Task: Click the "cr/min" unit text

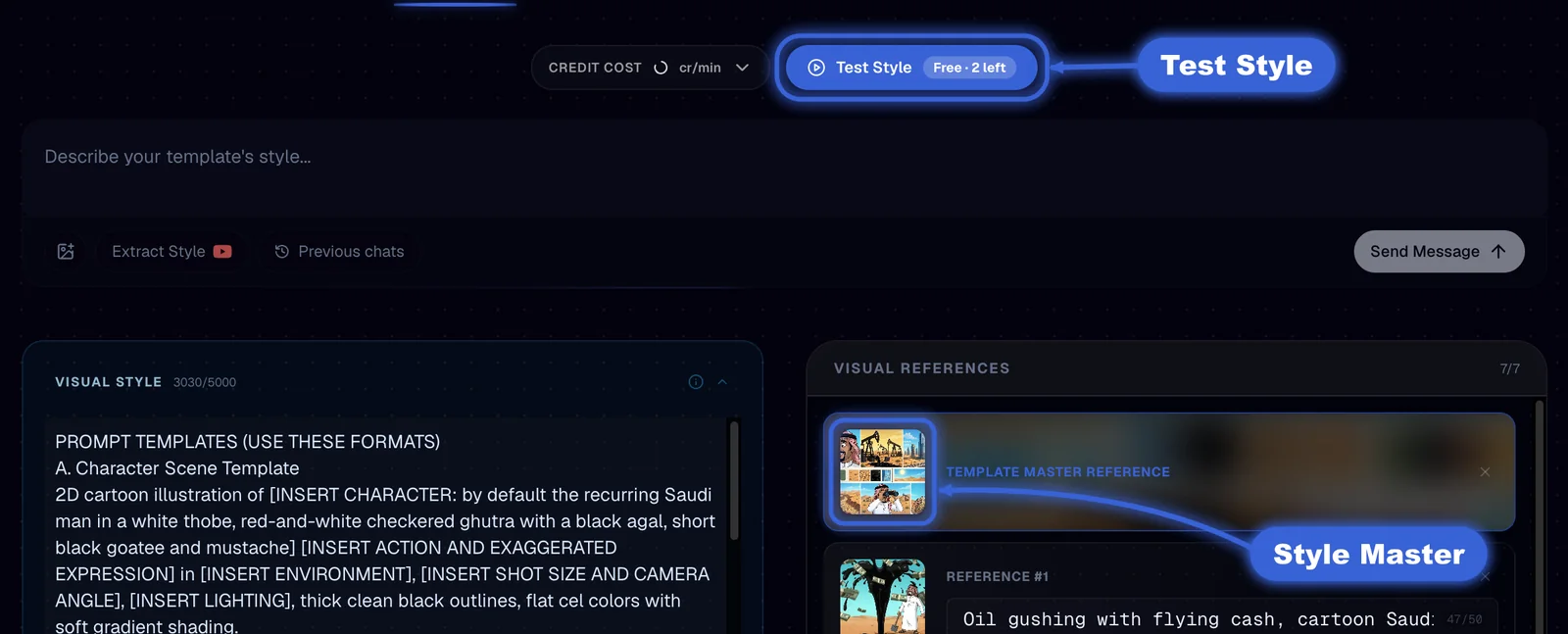Action: 700,68
